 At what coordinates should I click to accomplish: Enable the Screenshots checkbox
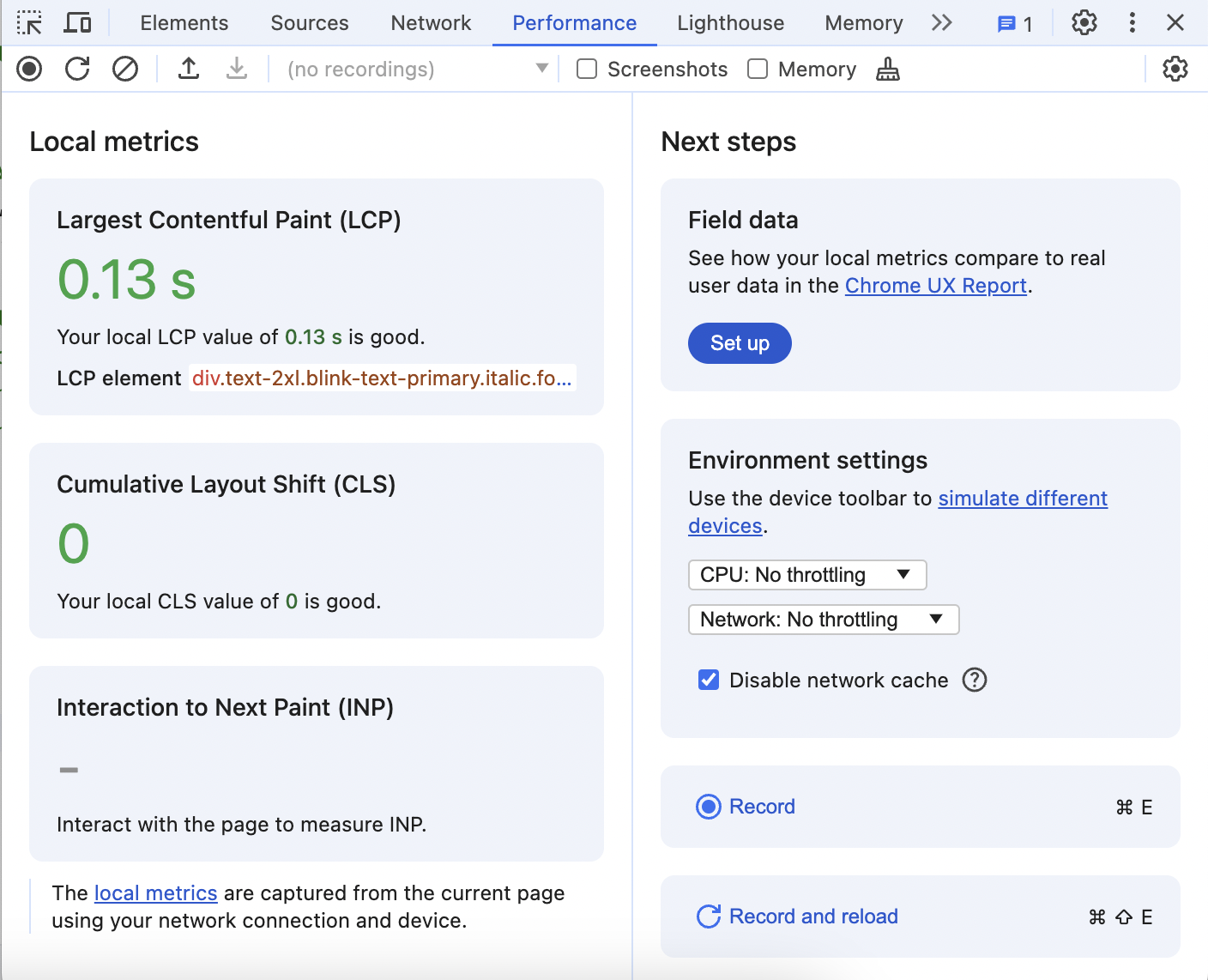(x=586, y=69)
